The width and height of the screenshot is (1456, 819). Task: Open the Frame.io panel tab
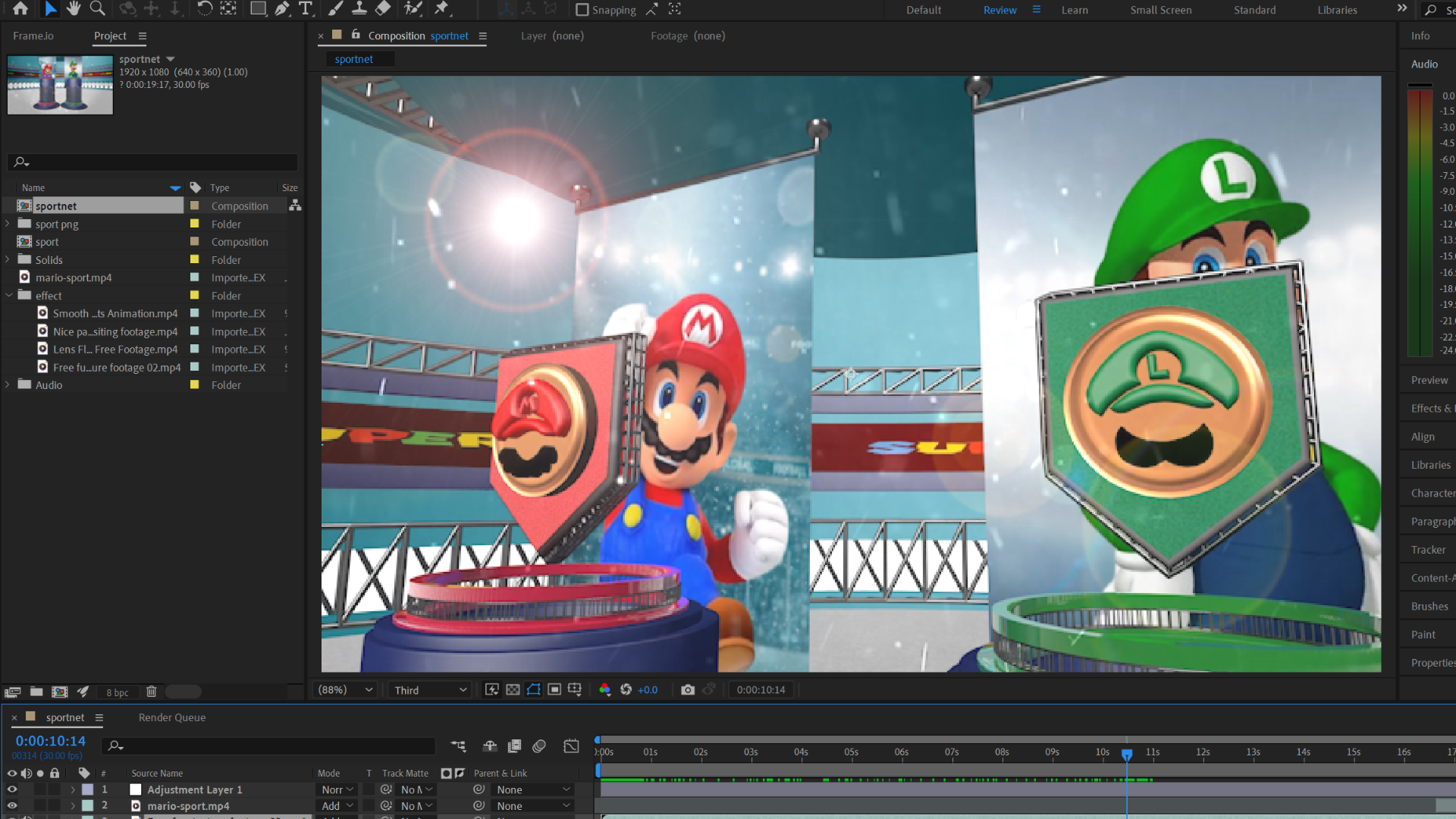click(x=33, y=36)
